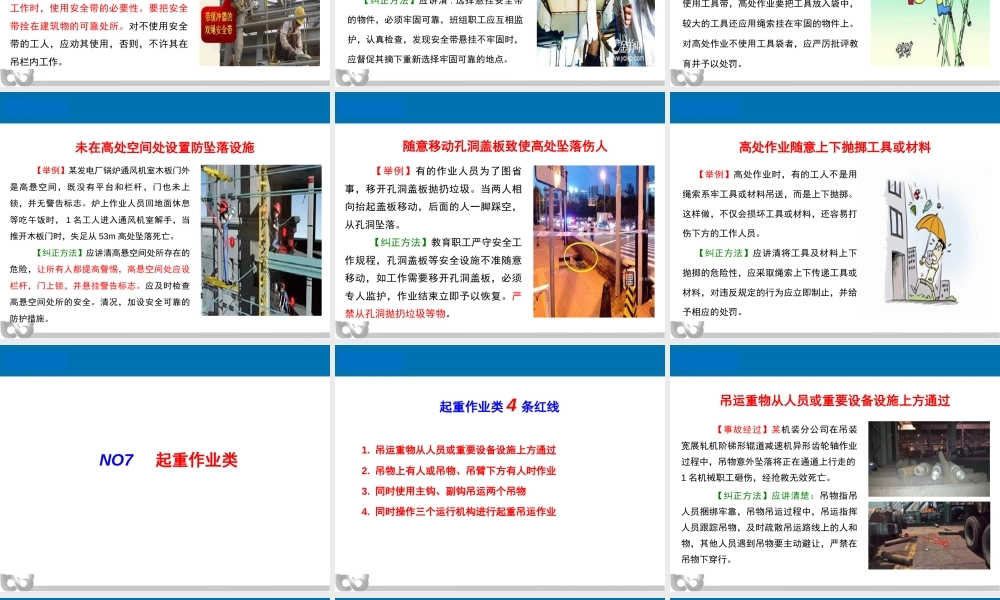Select 【举例】 label in tool-throwing slide
The width and height of the screenshot is (1000, 600).
714,174
